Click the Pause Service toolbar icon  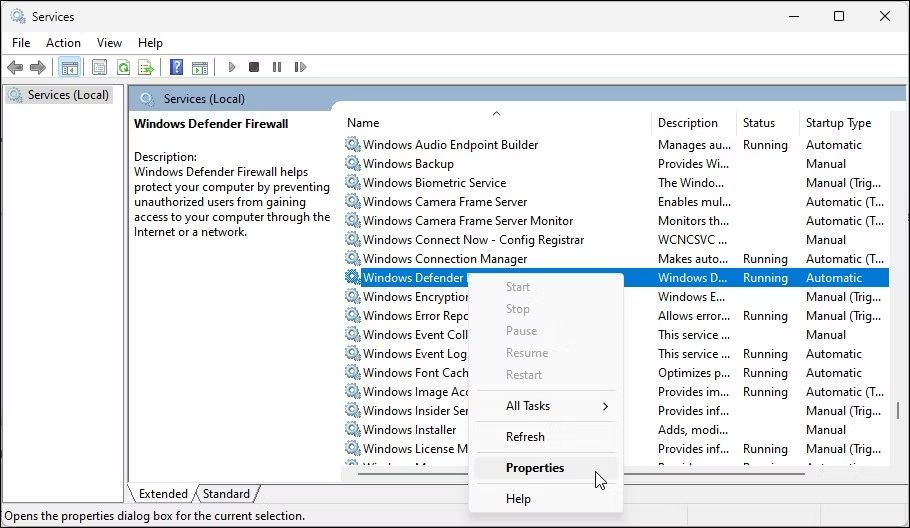277,67
